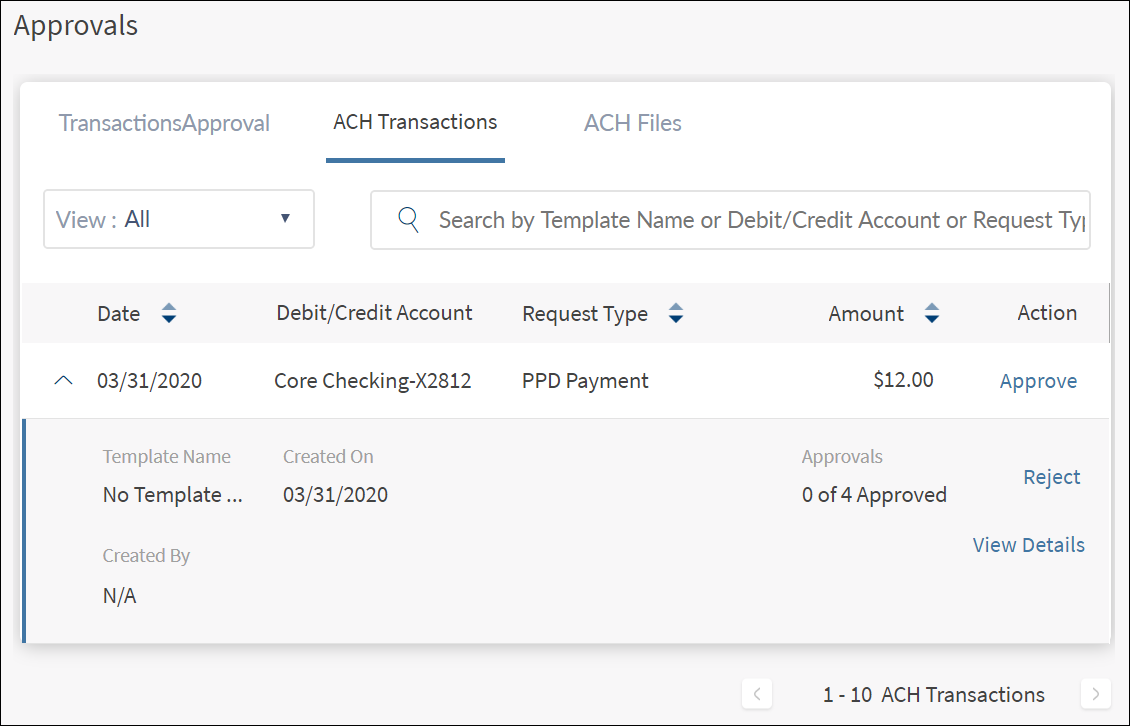1130x726 pixels.
Task: Click the search magnifier icon
Action: [408, 220]
